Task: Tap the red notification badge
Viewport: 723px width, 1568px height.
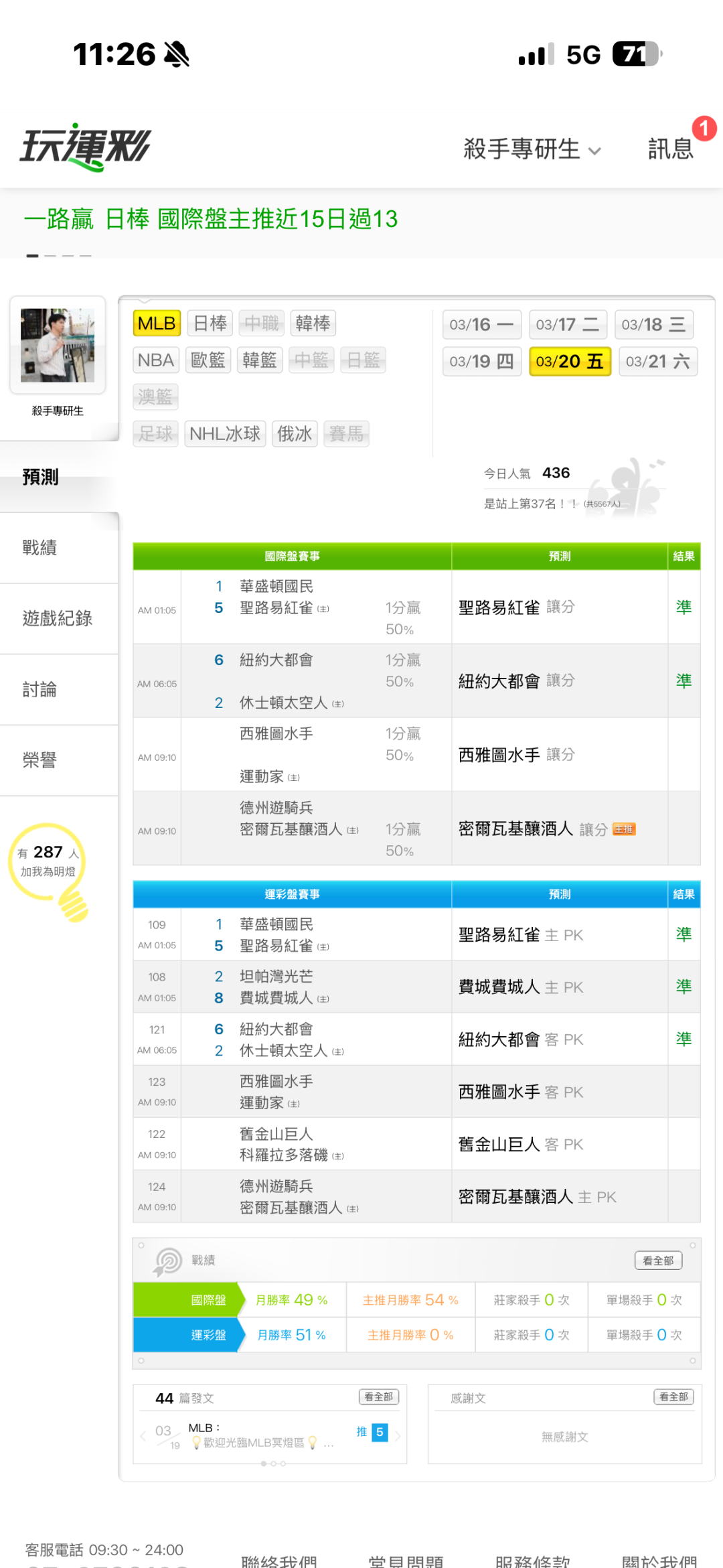Action: pos(704,128)
